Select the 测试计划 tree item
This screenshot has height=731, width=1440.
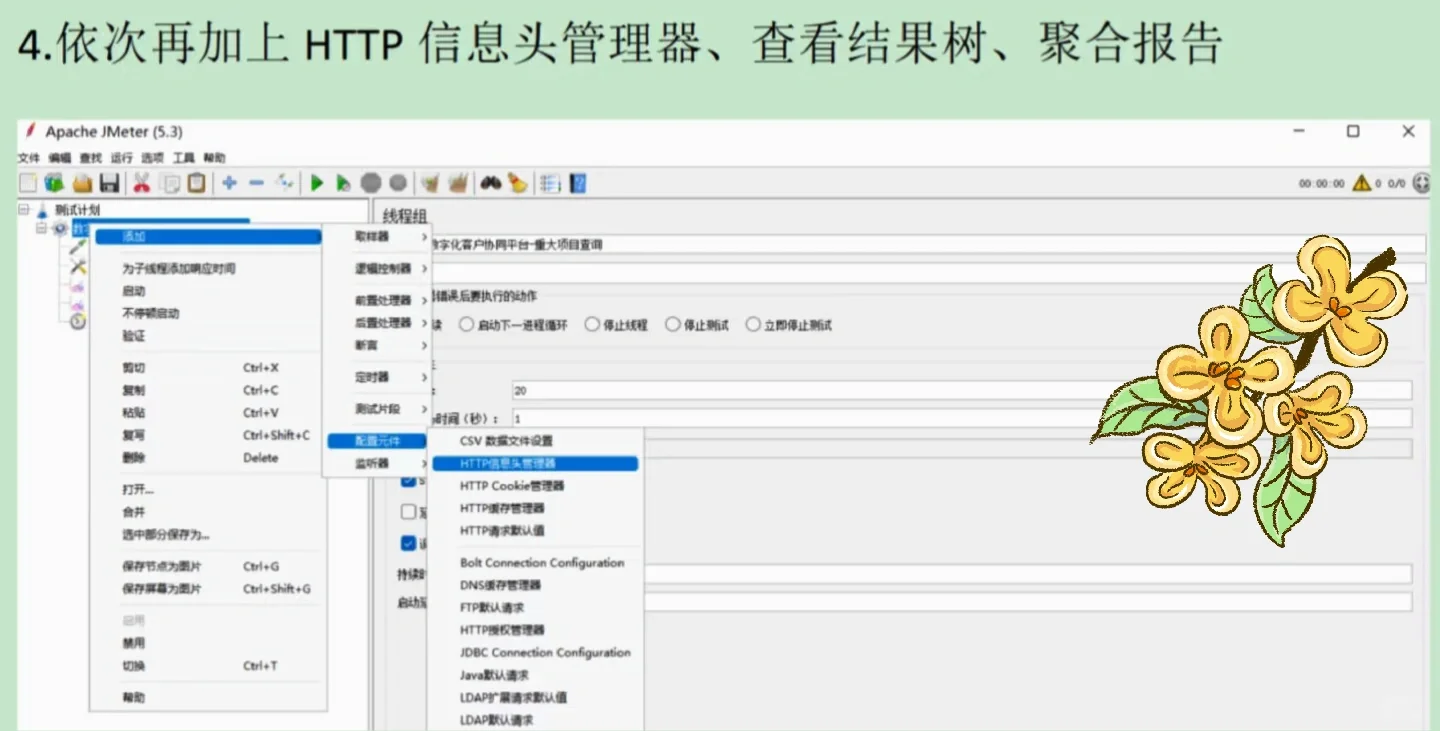click(x=77, y=210)
